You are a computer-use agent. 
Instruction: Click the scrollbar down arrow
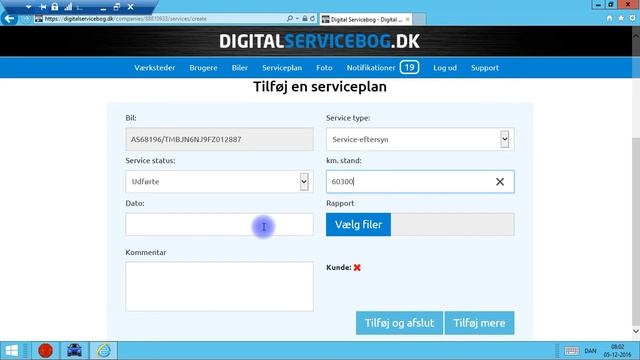636,331
